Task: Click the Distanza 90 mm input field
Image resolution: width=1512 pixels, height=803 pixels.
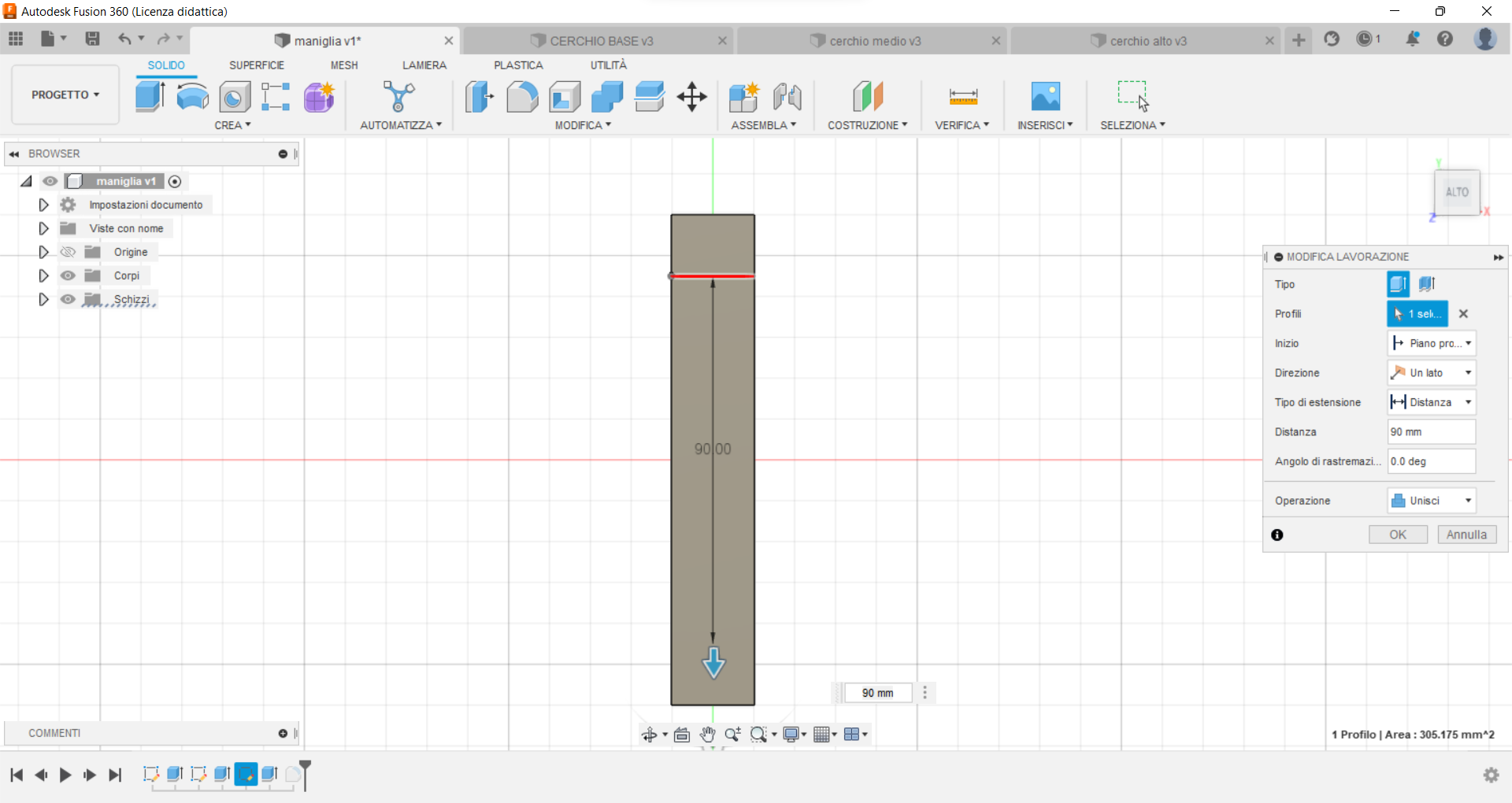Action: click(x=1431, y=432)
